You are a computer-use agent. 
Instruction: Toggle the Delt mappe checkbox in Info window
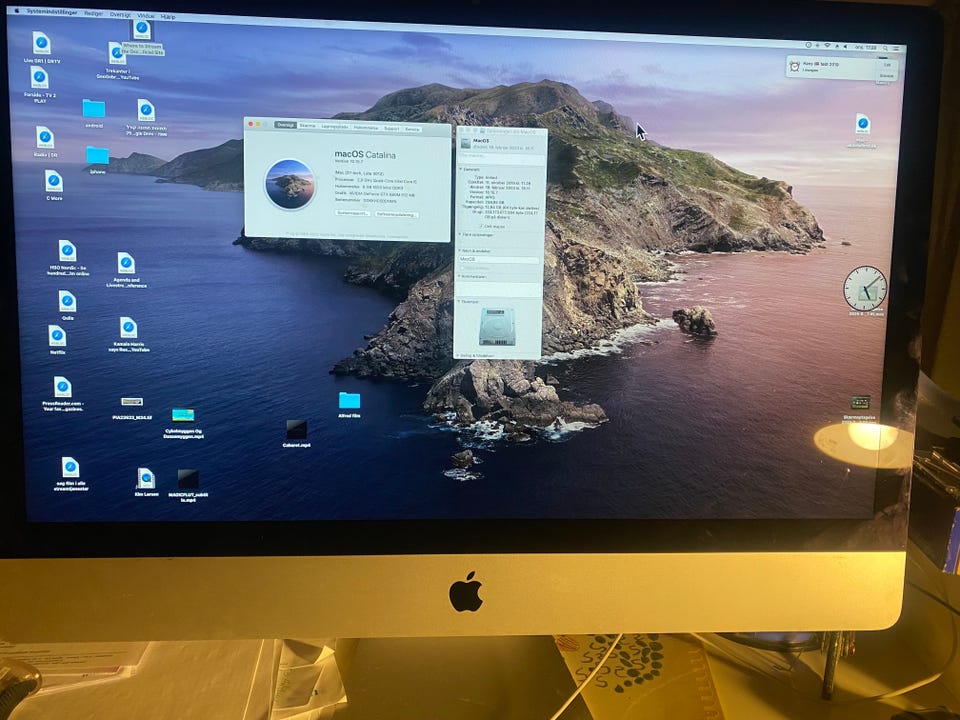(x=481, y=226)
